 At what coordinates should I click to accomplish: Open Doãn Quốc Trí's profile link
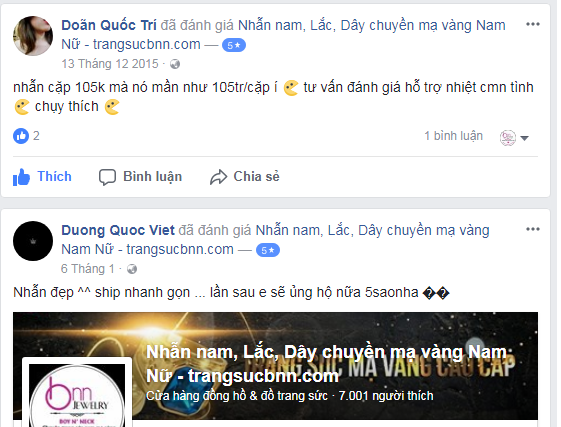click(109, 25)
